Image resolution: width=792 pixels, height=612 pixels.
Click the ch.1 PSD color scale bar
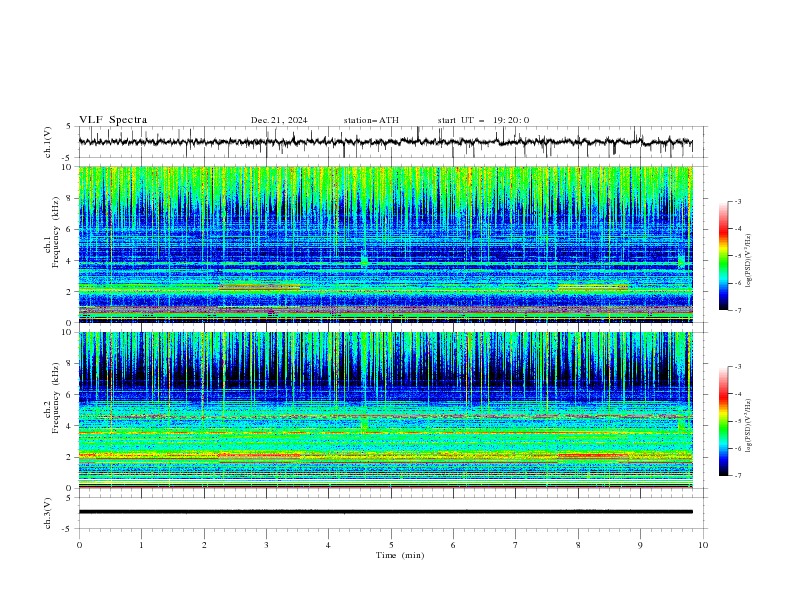pos(724,256)
